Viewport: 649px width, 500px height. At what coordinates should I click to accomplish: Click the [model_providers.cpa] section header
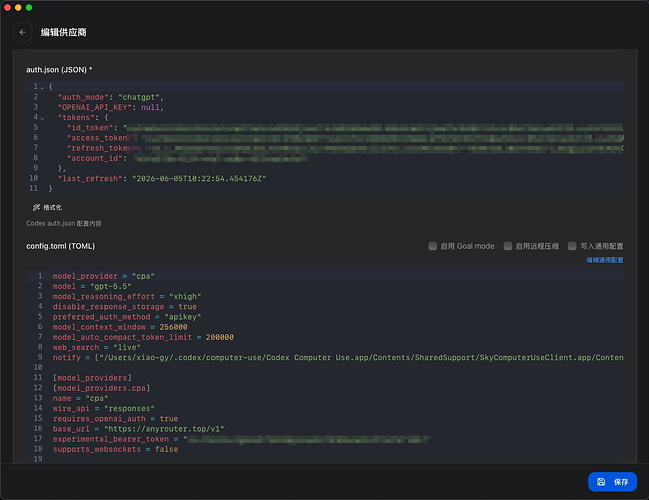point(101,388)
